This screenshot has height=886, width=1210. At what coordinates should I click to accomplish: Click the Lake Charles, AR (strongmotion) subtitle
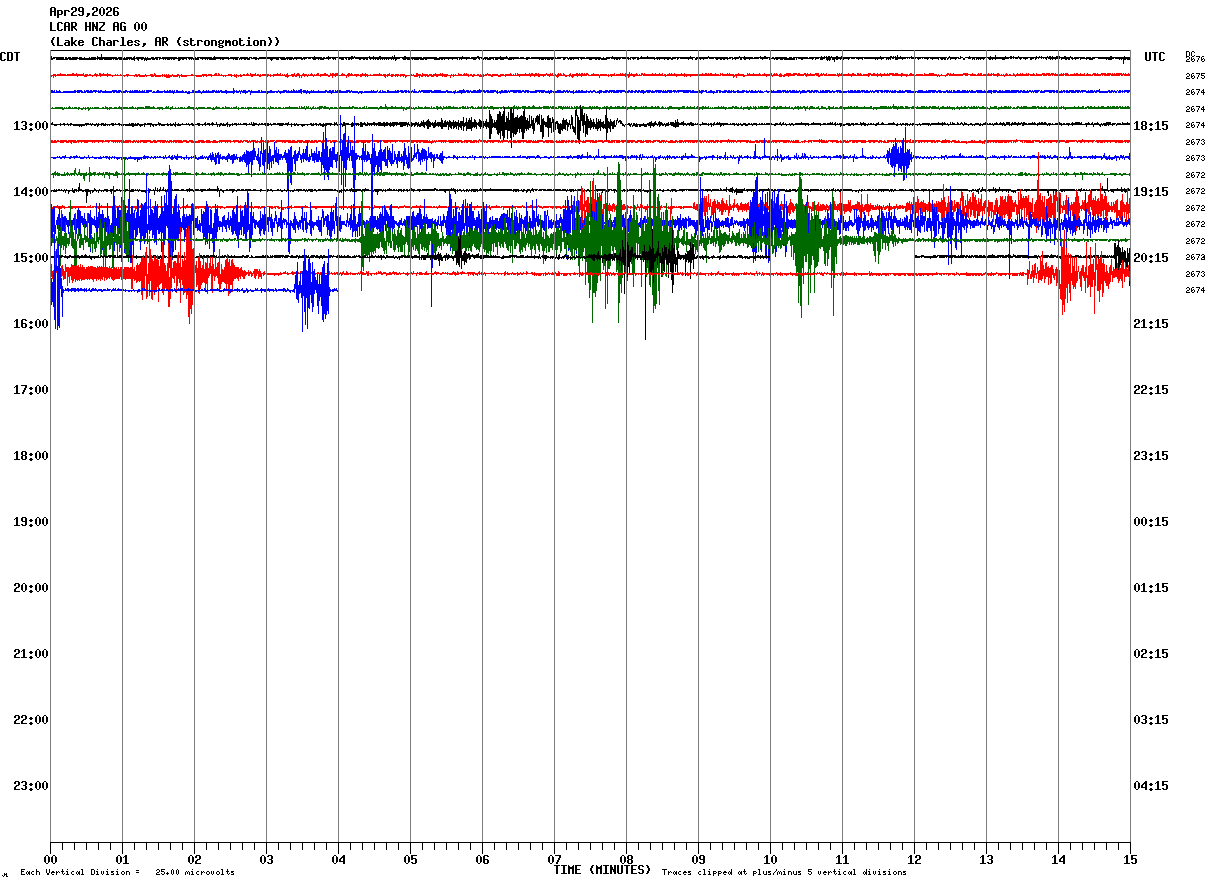click(x=164, y=42)
